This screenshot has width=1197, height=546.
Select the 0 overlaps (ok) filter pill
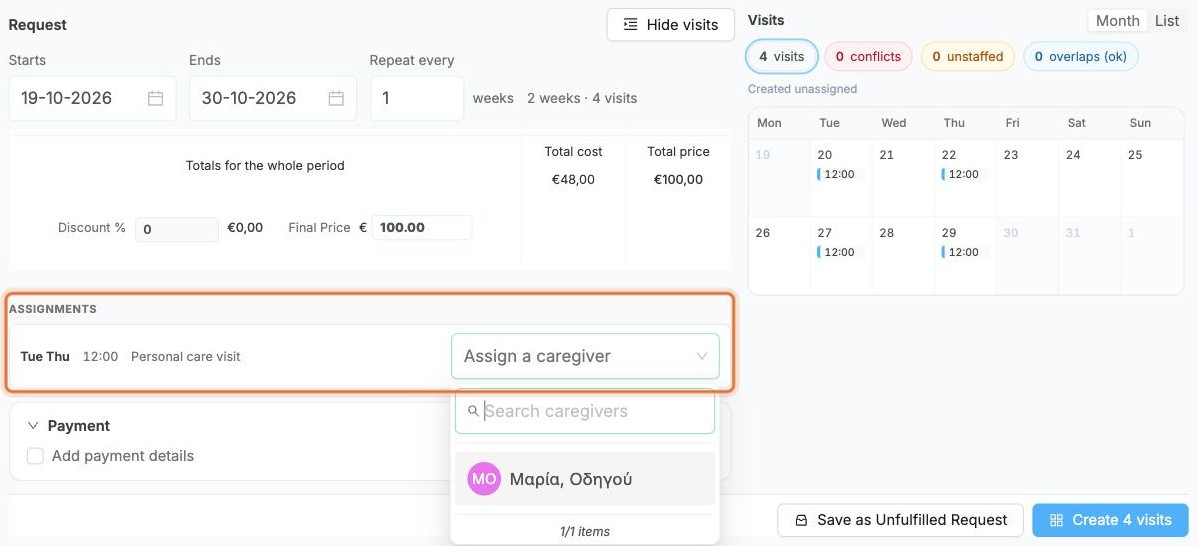click(x=1080, y=57)
